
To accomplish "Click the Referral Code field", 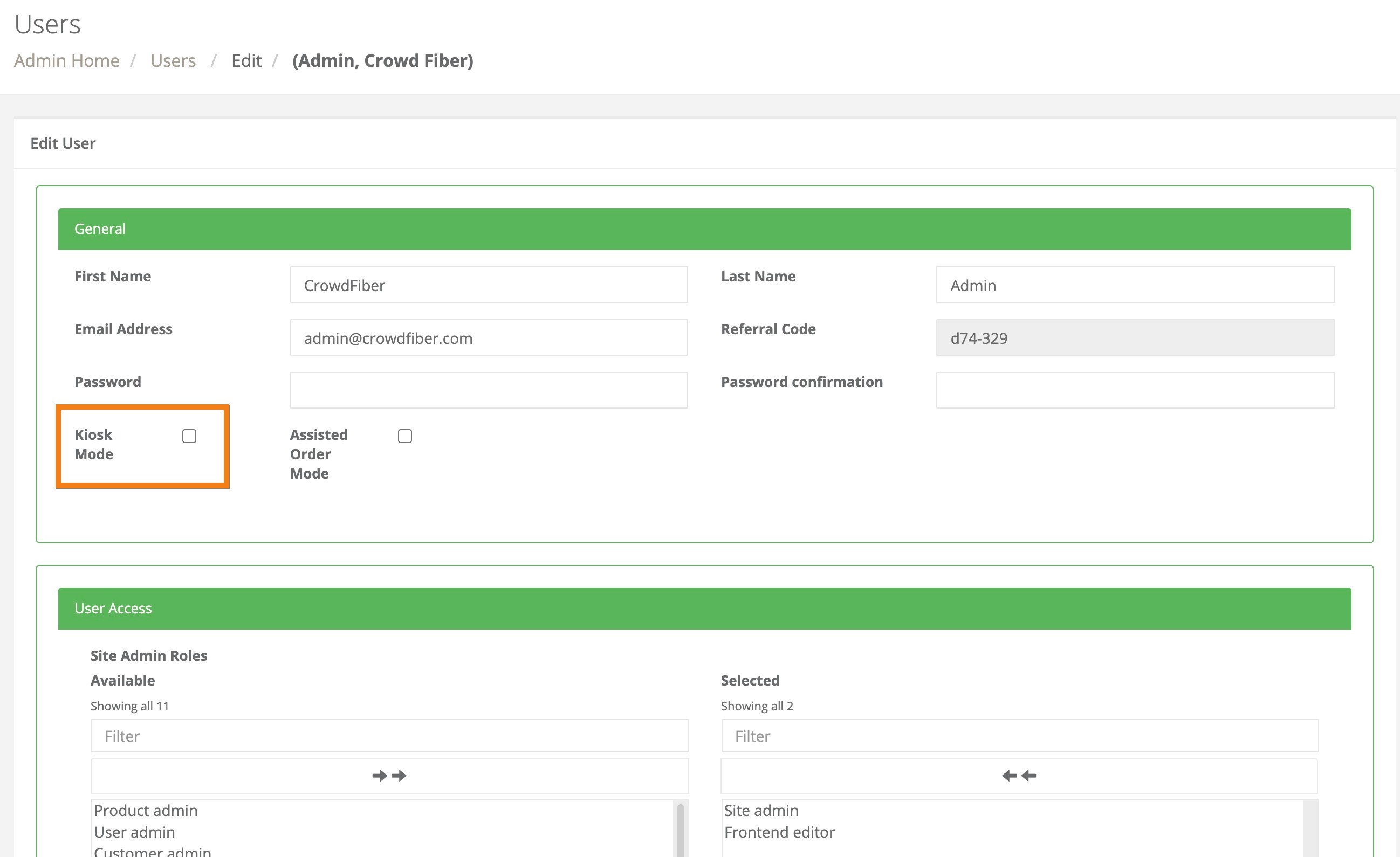I will pyautogui.click(x=1135, y=338).
